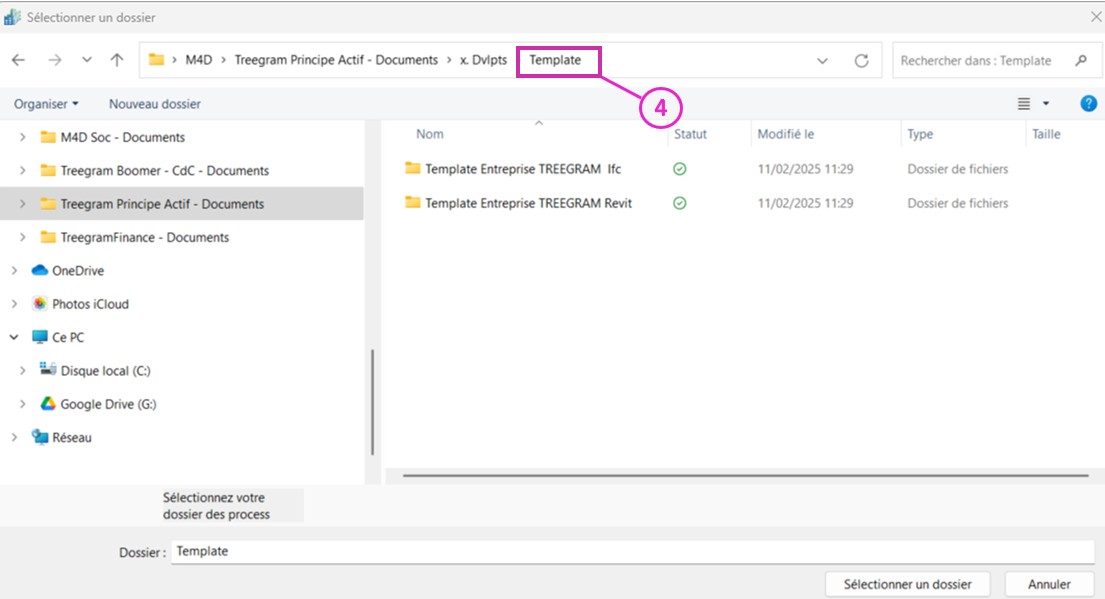Select the OneDrive cloud item
The width and height of the screenshot is (1105, 599).
pyautogui.click(x=78, y=271)
